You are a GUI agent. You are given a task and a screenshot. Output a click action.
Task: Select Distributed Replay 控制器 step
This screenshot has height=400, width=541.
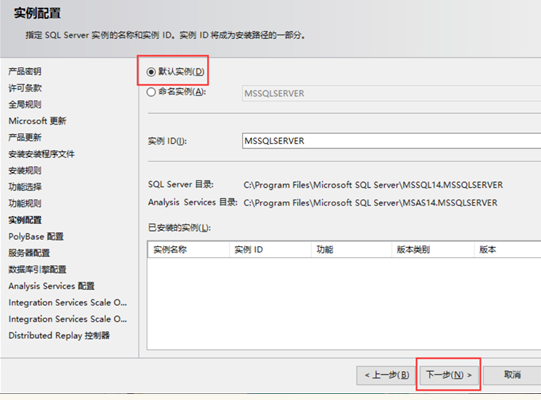[x=59, y=335]
